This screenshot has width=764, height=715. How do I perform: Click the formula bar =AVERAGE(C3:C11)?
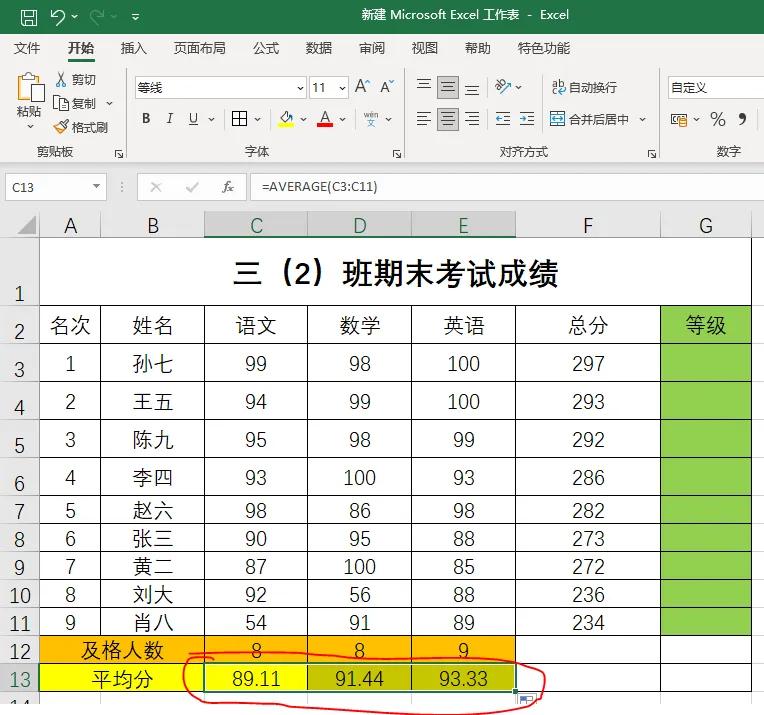pyautogui.click(x=507, y=187)
